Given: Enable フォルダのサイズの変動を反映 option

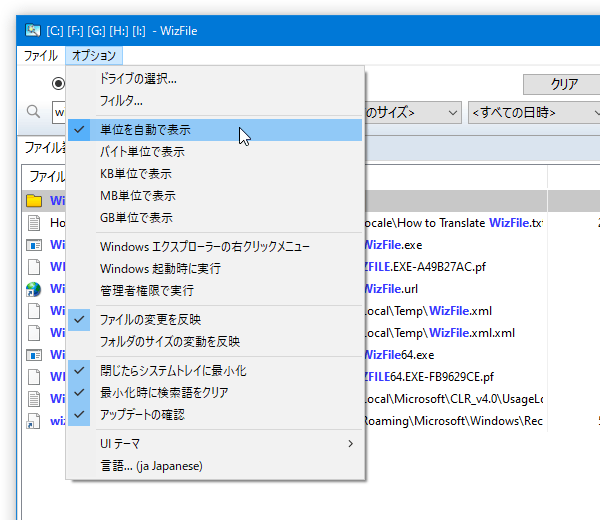Looking at the screenshot, I should click(x=215, y=342).
